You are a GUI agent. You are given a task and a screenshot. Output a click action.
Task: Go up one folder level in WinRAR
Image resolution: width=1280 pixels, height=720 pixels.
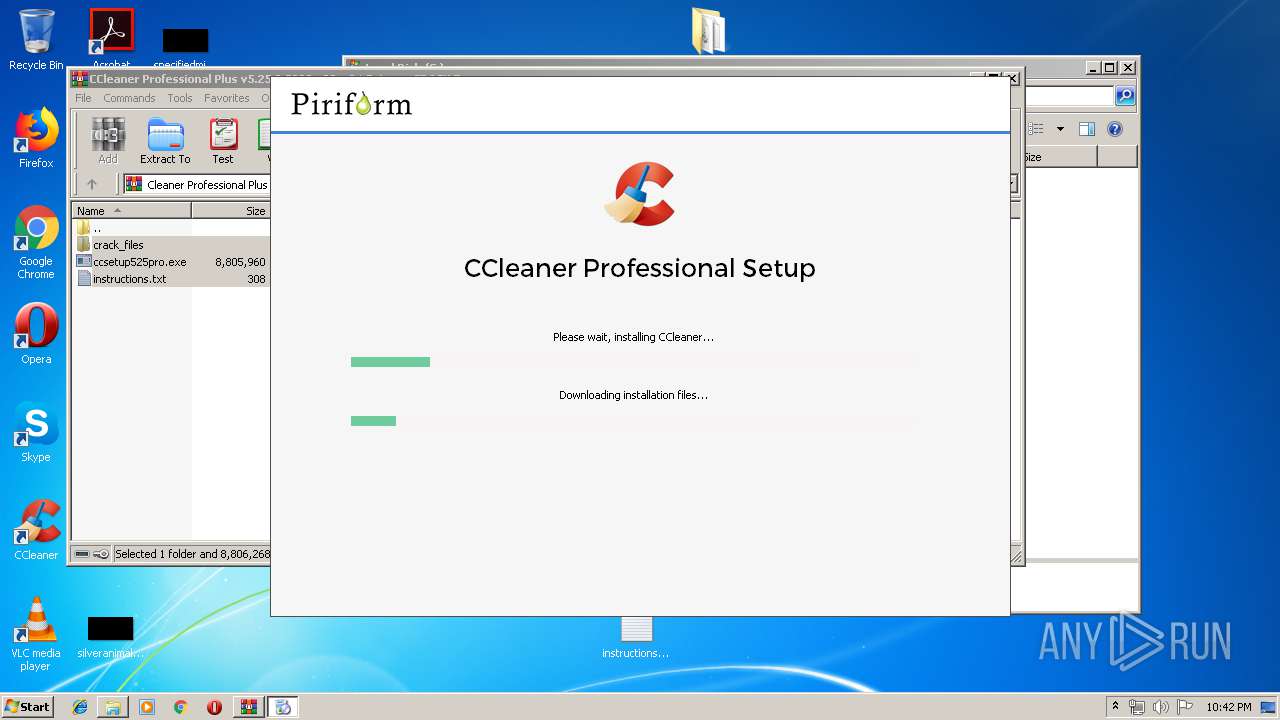tap(92, 184)
